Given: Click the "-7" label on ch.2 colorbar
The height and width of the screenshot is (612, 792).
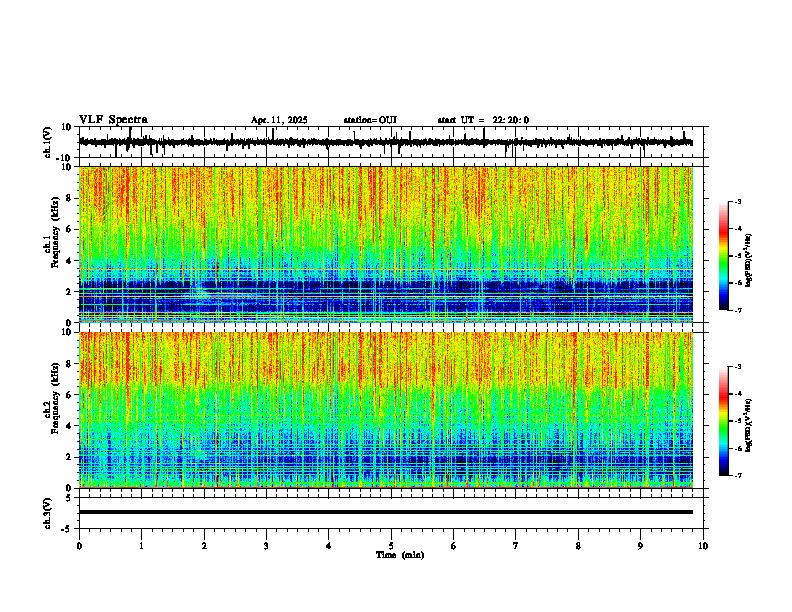Looking at the screenshot, I should 738,476.
